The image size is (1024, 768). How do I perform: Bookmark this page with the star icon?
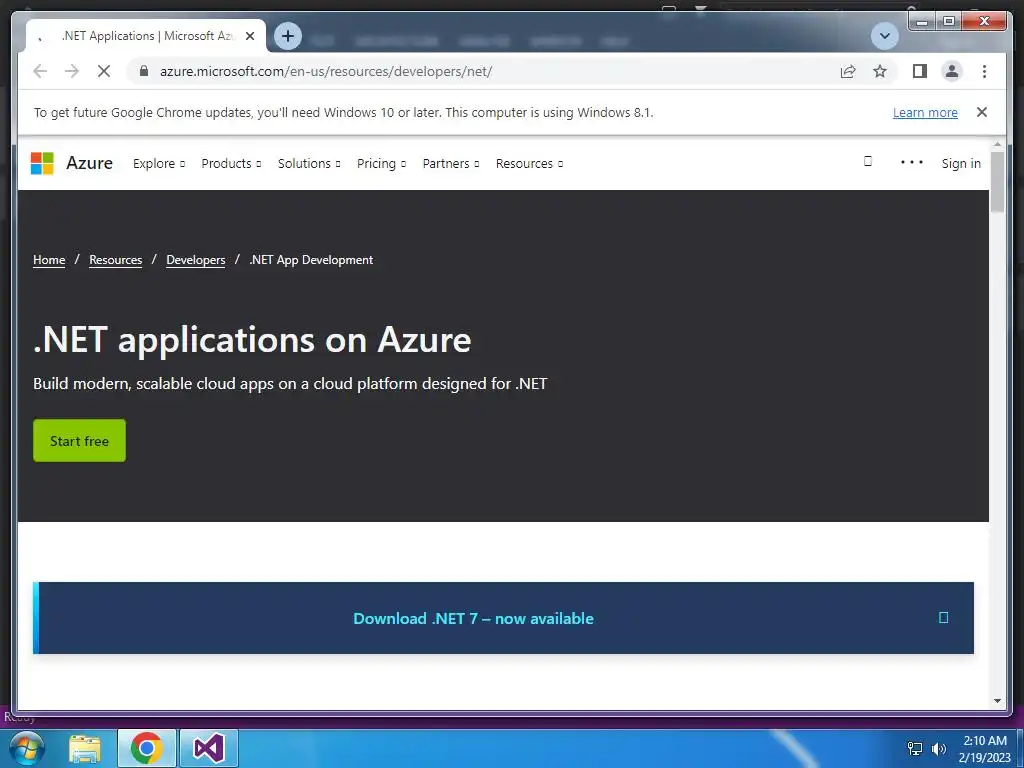(880, 71)
